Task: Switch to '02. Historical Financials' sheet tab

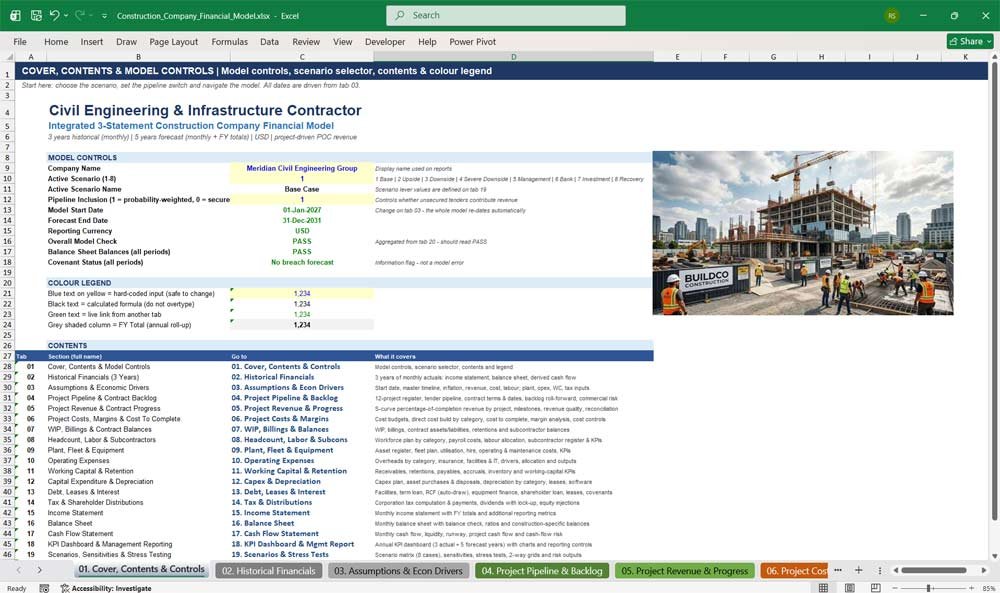Action: coord(268,571)
